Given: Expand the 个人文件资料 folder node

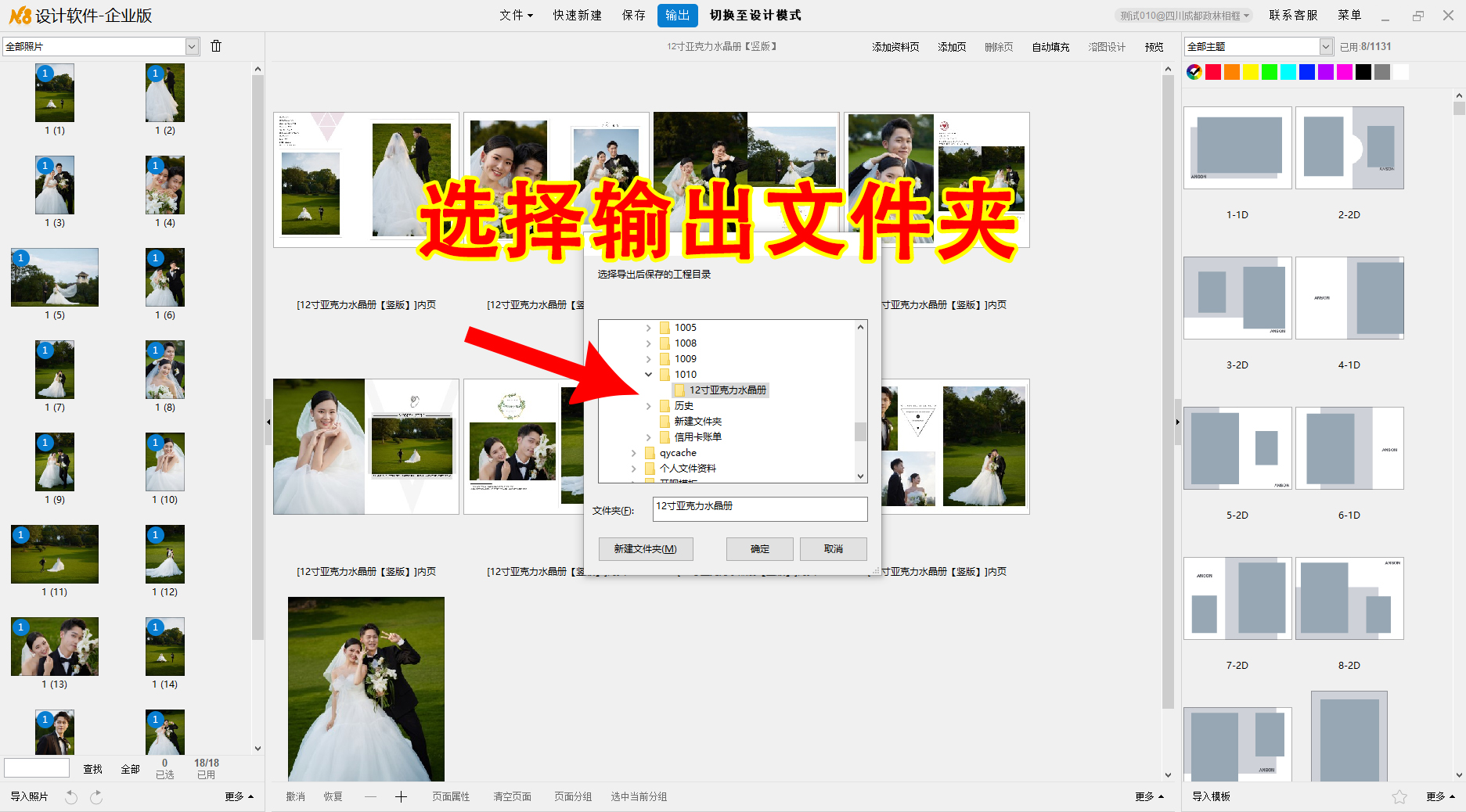Looking at the screenshot, I should point(633,469).
